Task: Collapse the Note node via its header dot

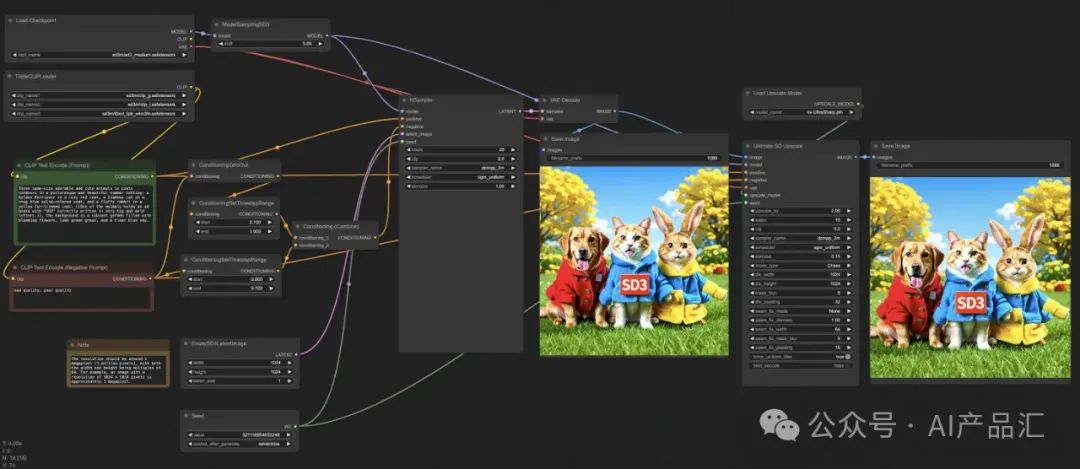Action: coord(72,344)
